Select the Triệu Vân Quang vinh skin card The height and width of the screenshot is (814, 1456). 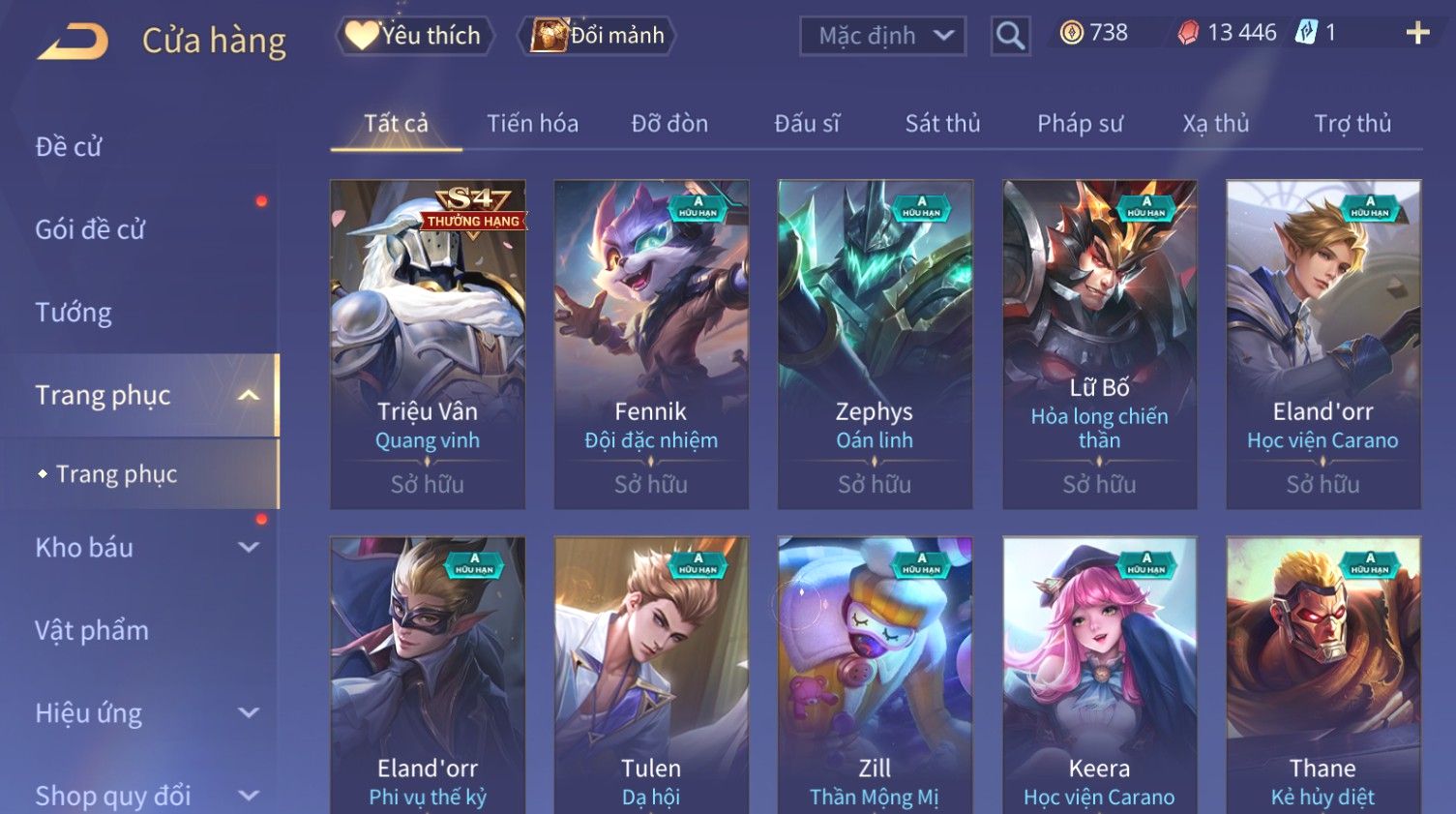click(428, 345)
